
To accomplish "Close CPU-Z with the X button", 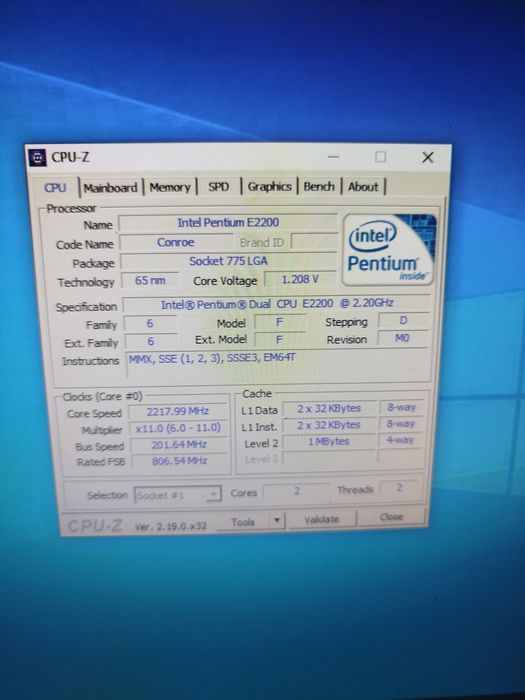I will [x=428, y=157].
